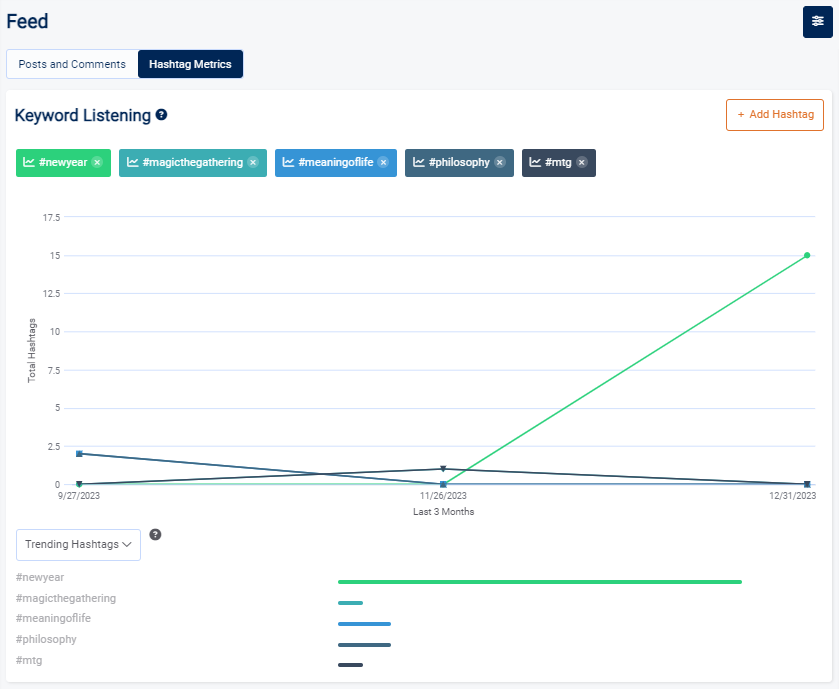Click the square data point at 9/27/2023
Viewport: 839px width, 689px height.
pos(79,454)
